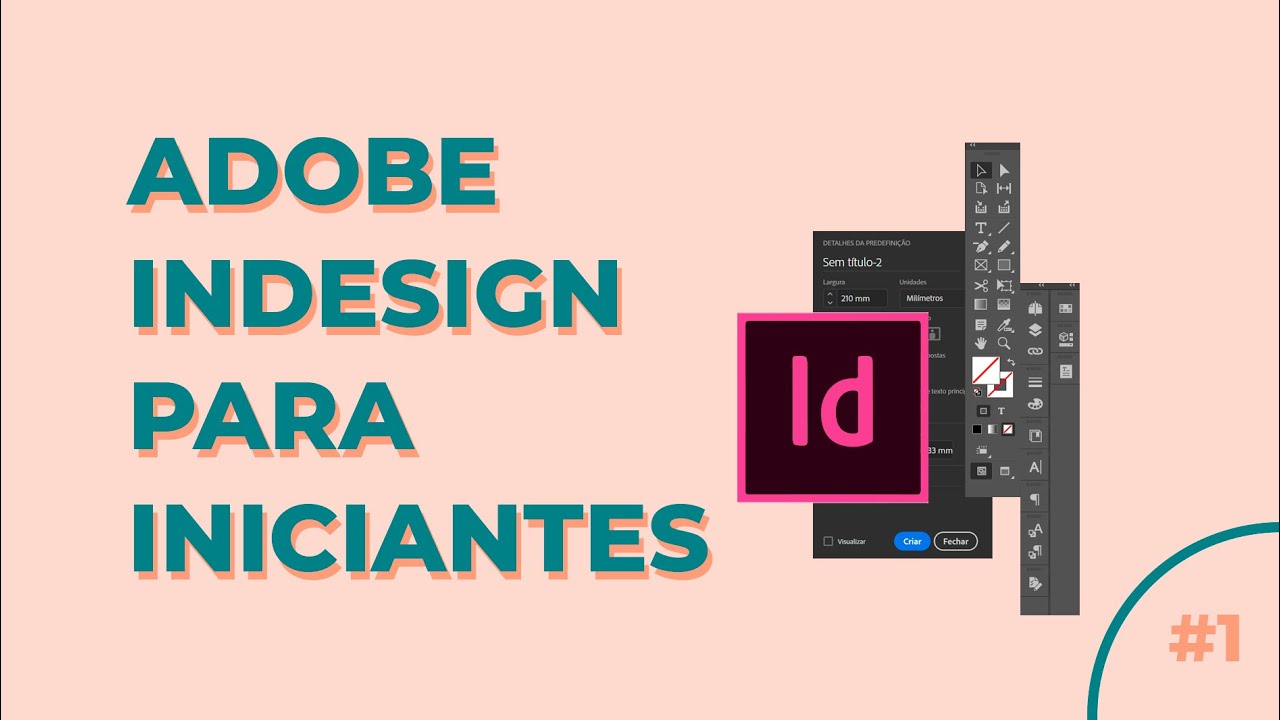1280x720 pixels.
Task: Open the Color palette panel icon
Action: click(1035, 404)
